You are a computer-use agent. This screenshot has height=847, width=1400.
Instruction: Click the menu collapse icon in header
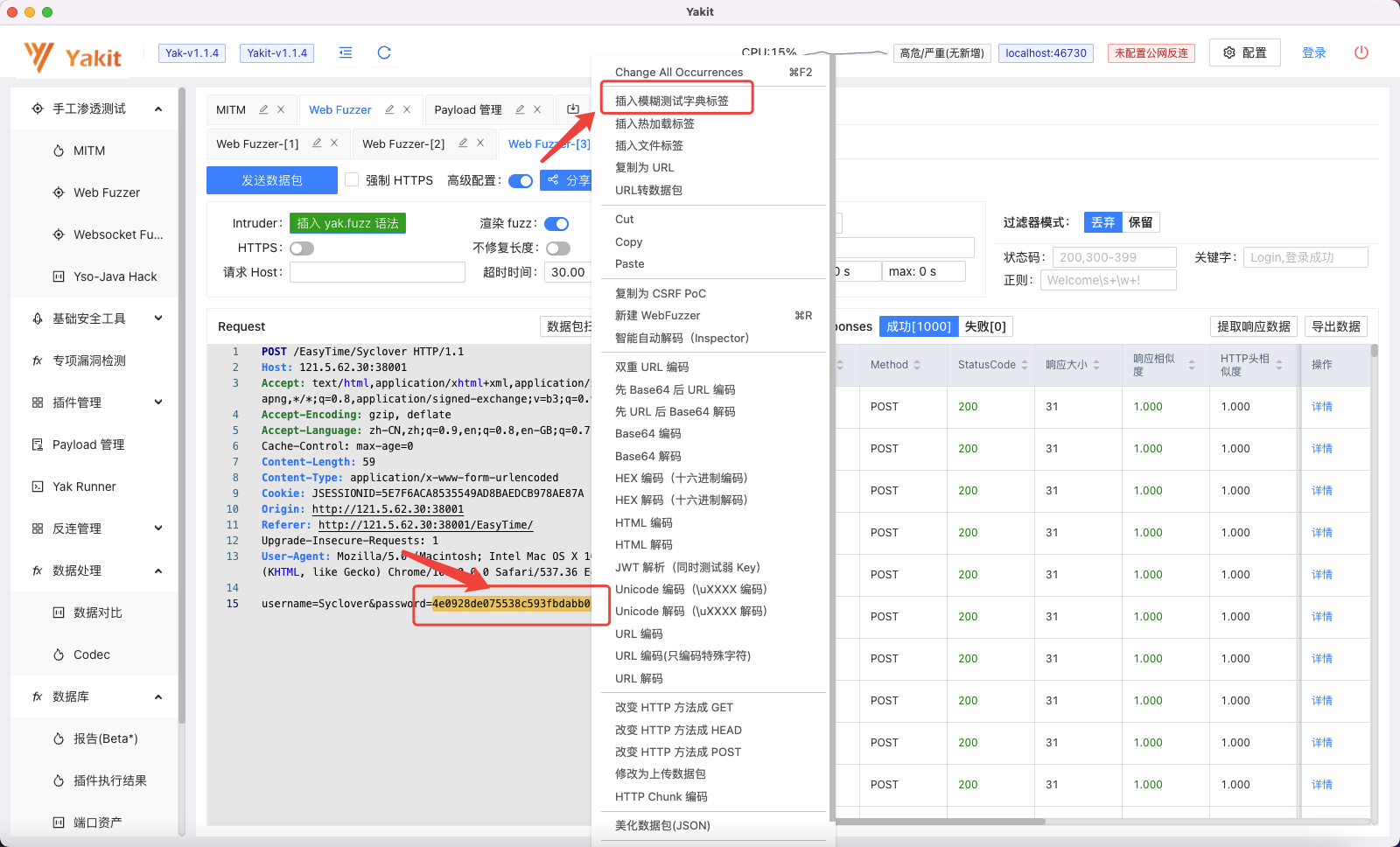346,52
